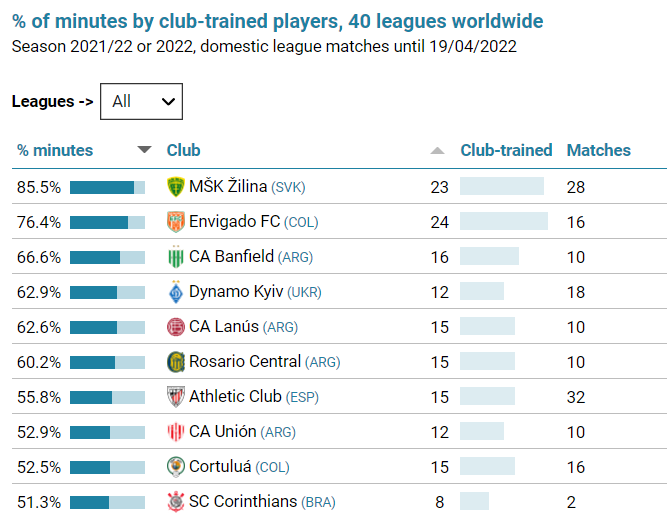
Task: Click the club-trained bar for Envigado FC
Action: (504, 222)
